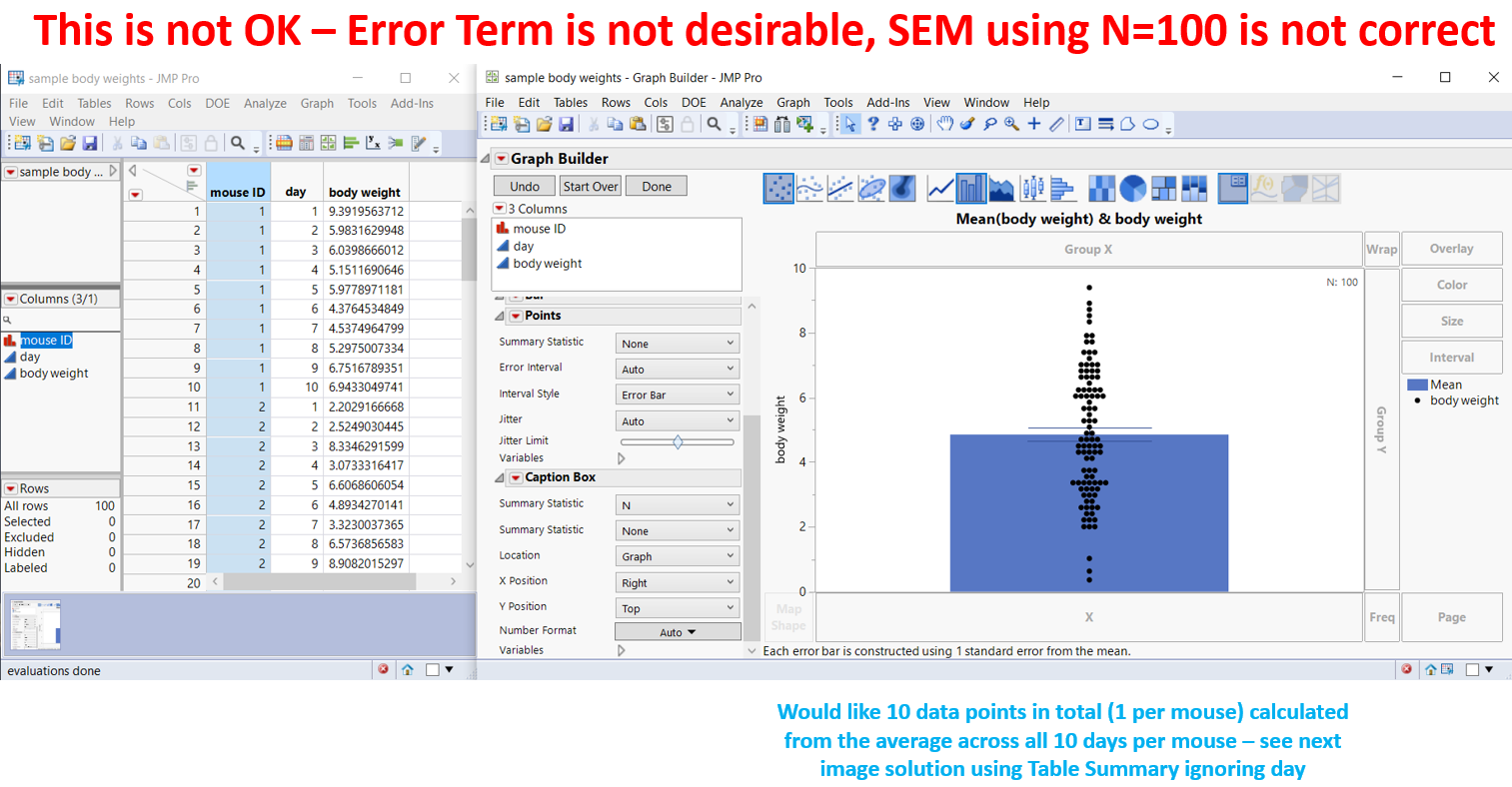1512x787 pixels.
Task: Open the Analyze menu in Graph Builder
Action: (742, 102)
